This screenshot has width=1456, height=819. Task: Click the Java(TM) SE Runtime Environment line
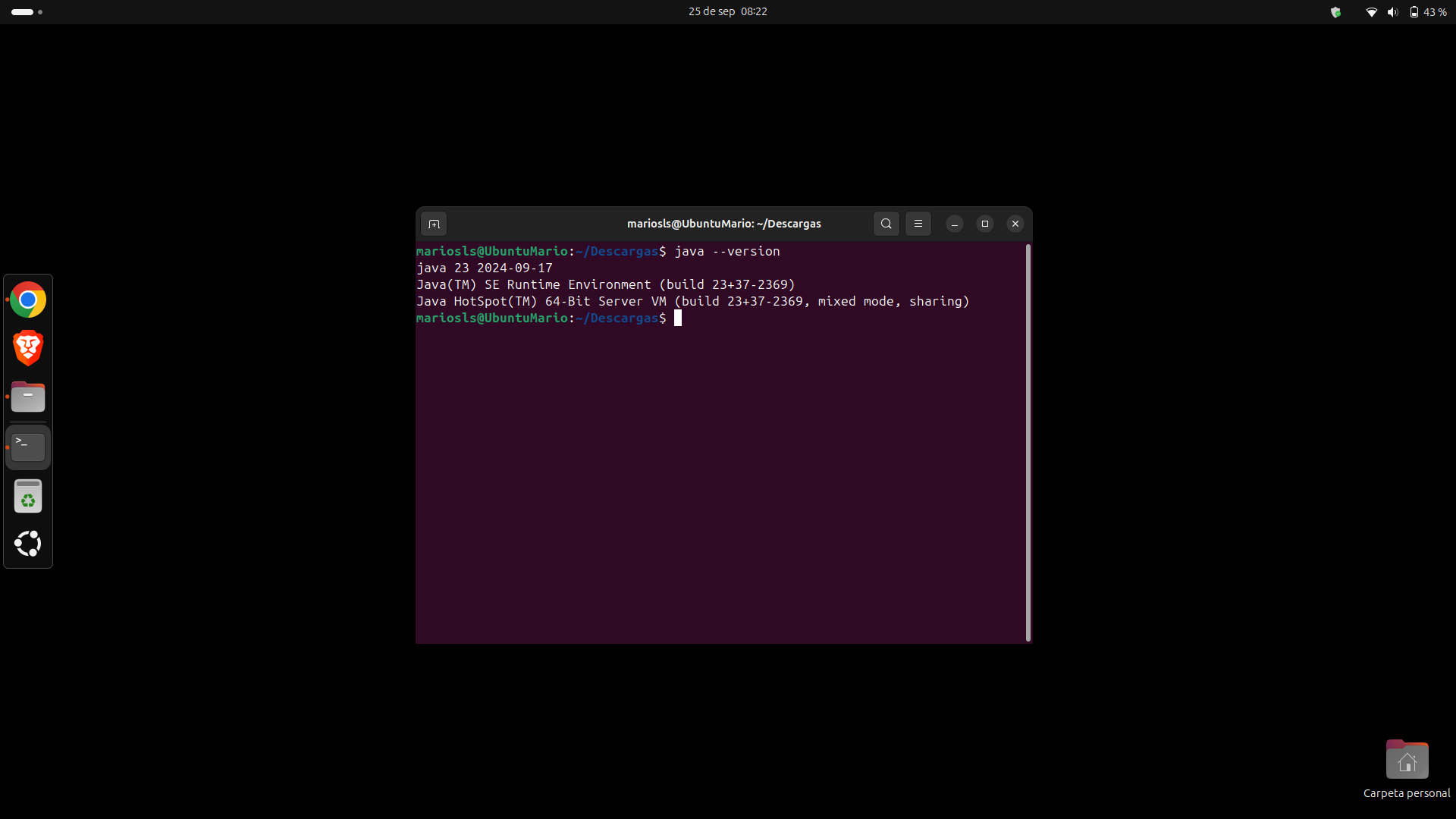click(605, 284)
